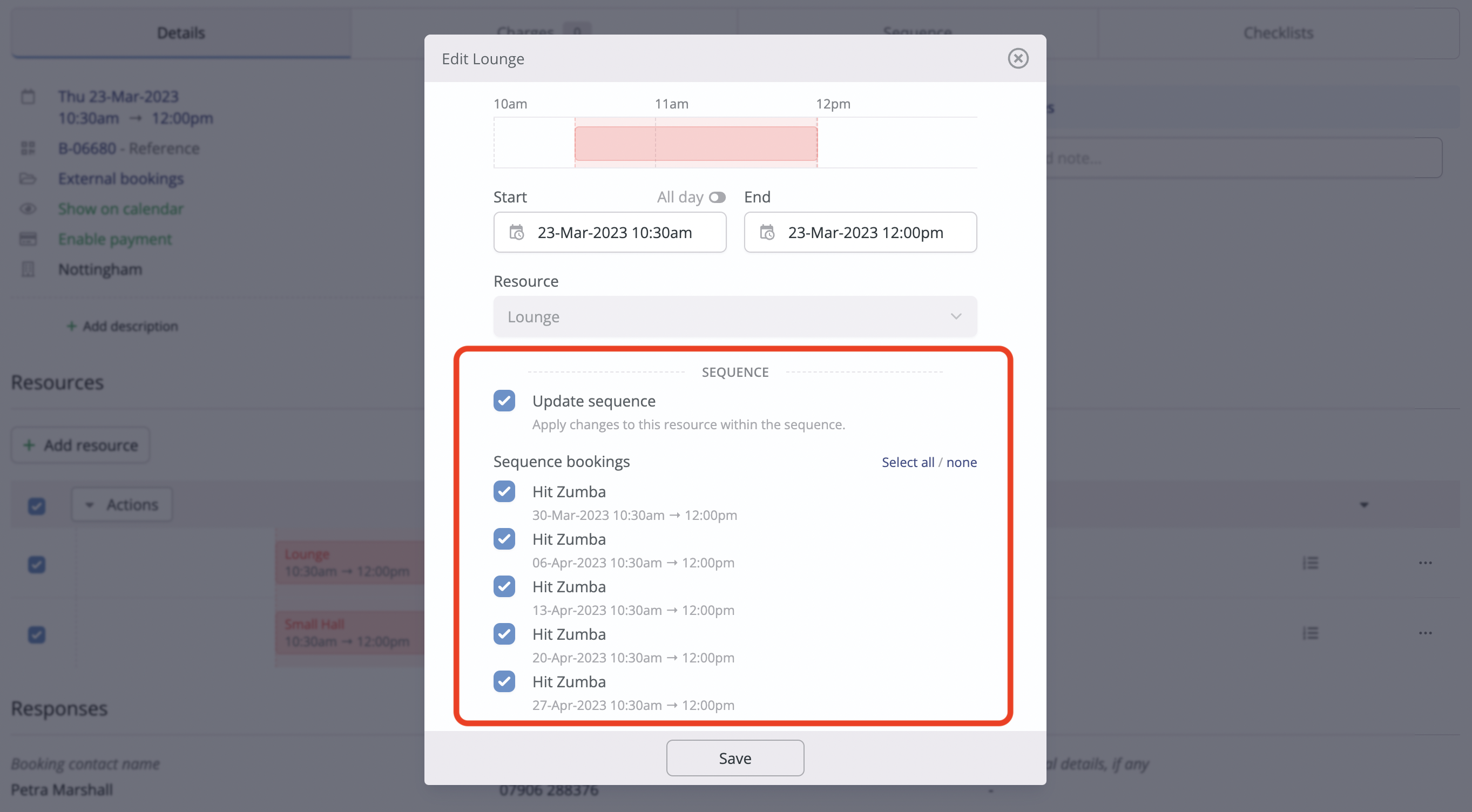
Task: Switch to the Details tab
Action: point(180,32)
